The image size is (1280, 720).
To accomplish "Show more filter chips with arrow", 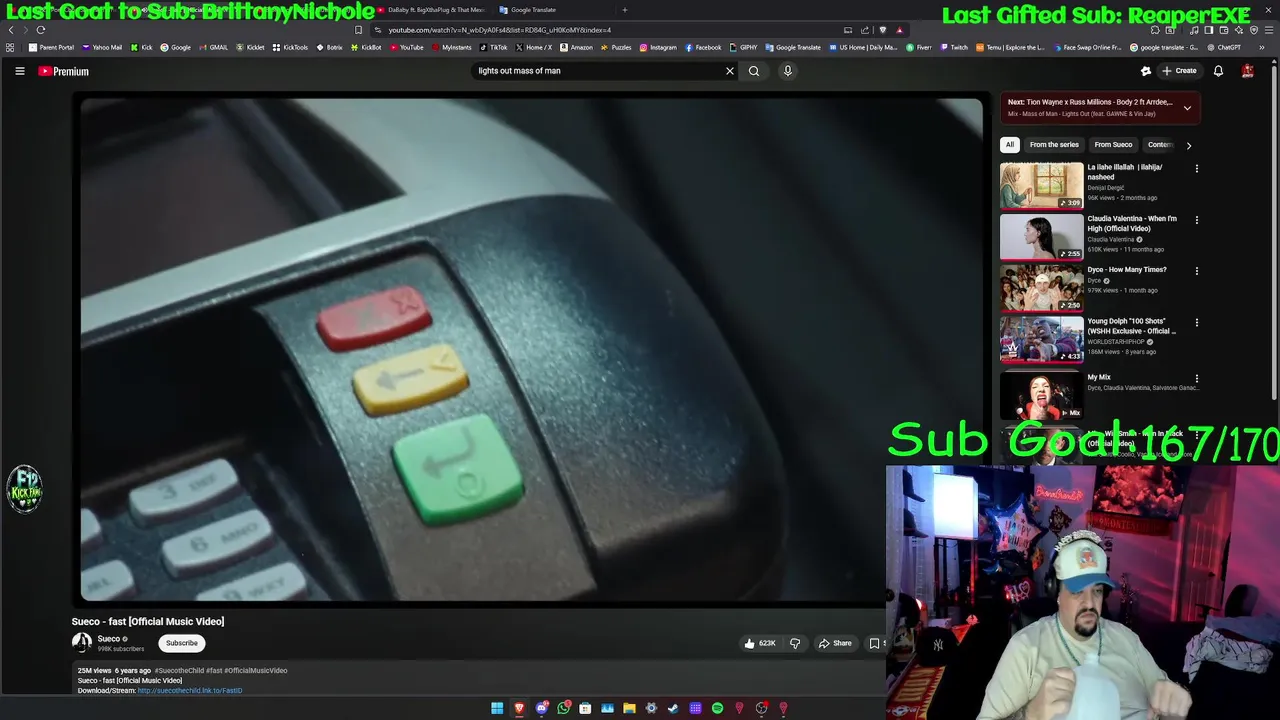I will [x=1189, y=145].
